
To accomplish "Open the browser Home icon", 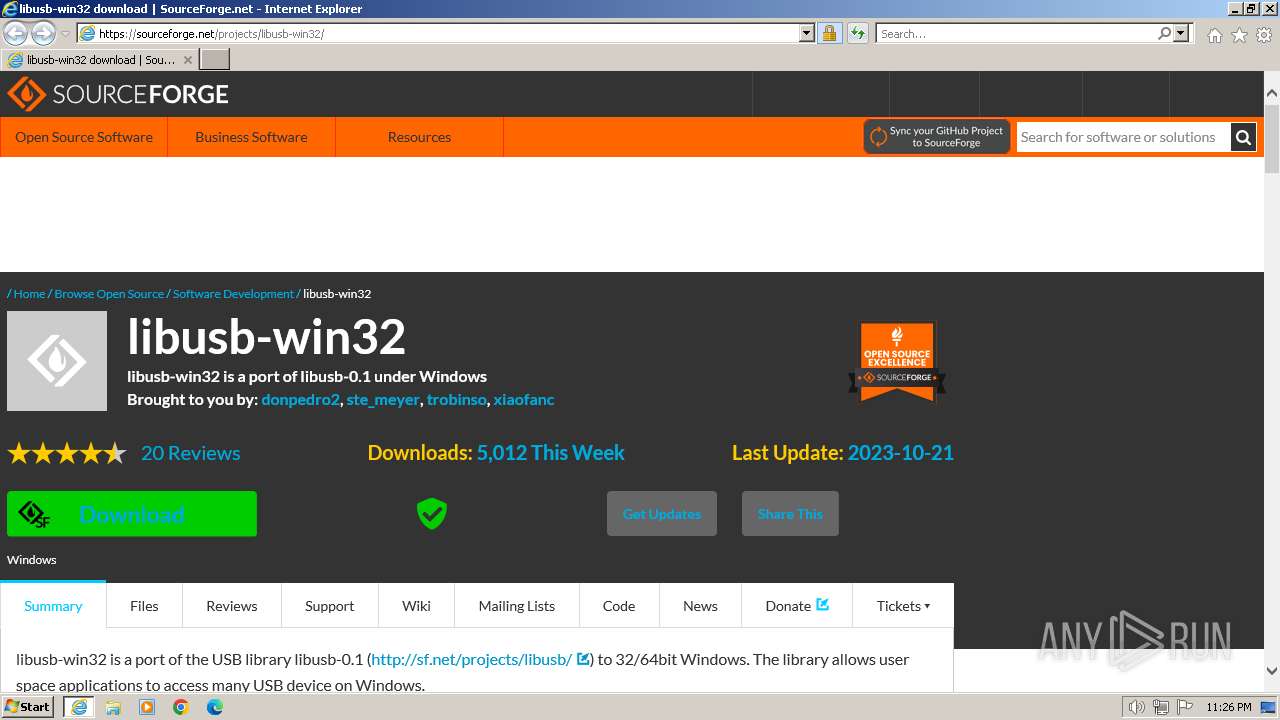I will (x=1214, y=35).
